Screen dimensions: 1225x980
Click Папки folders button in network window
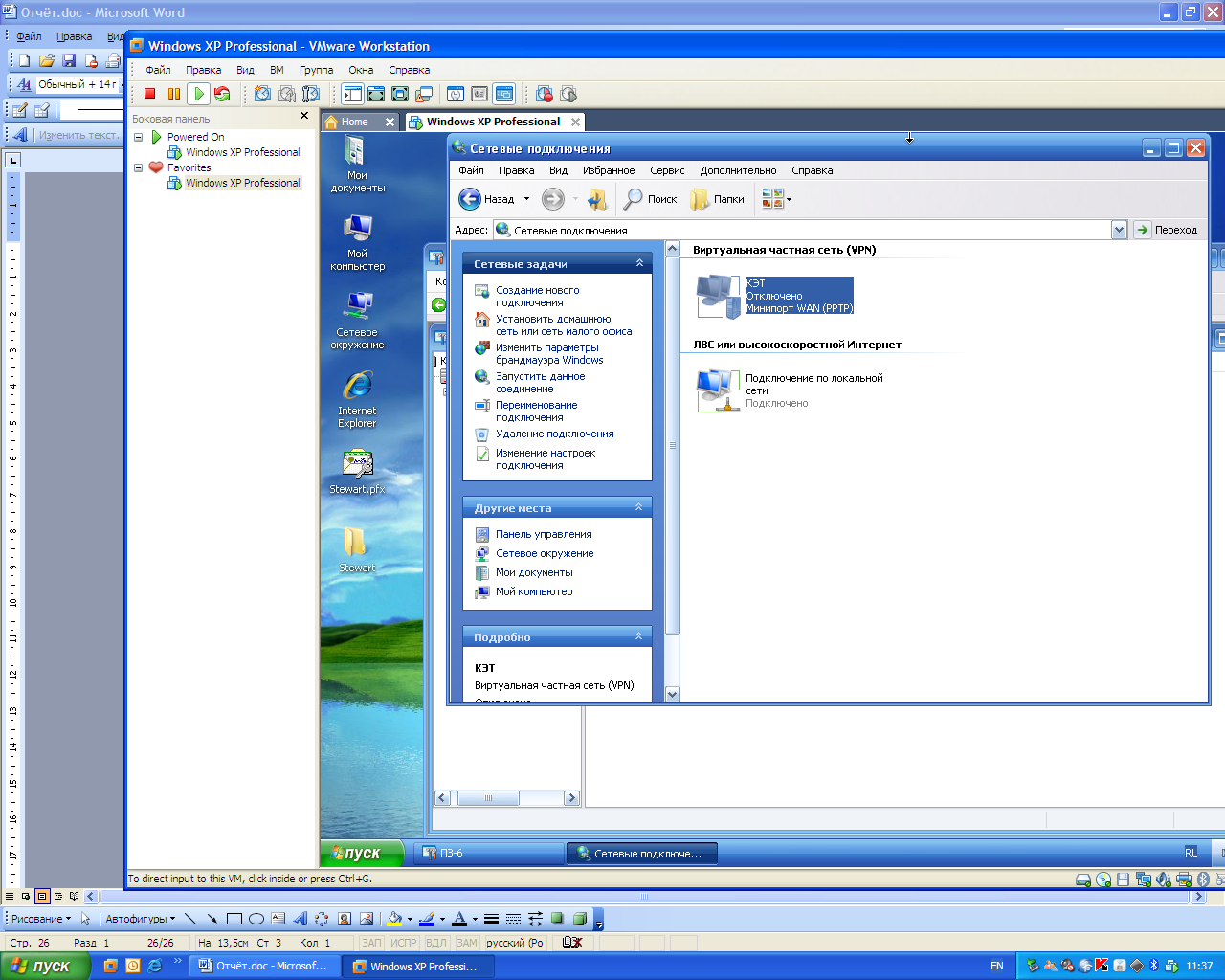pos(718,199)
